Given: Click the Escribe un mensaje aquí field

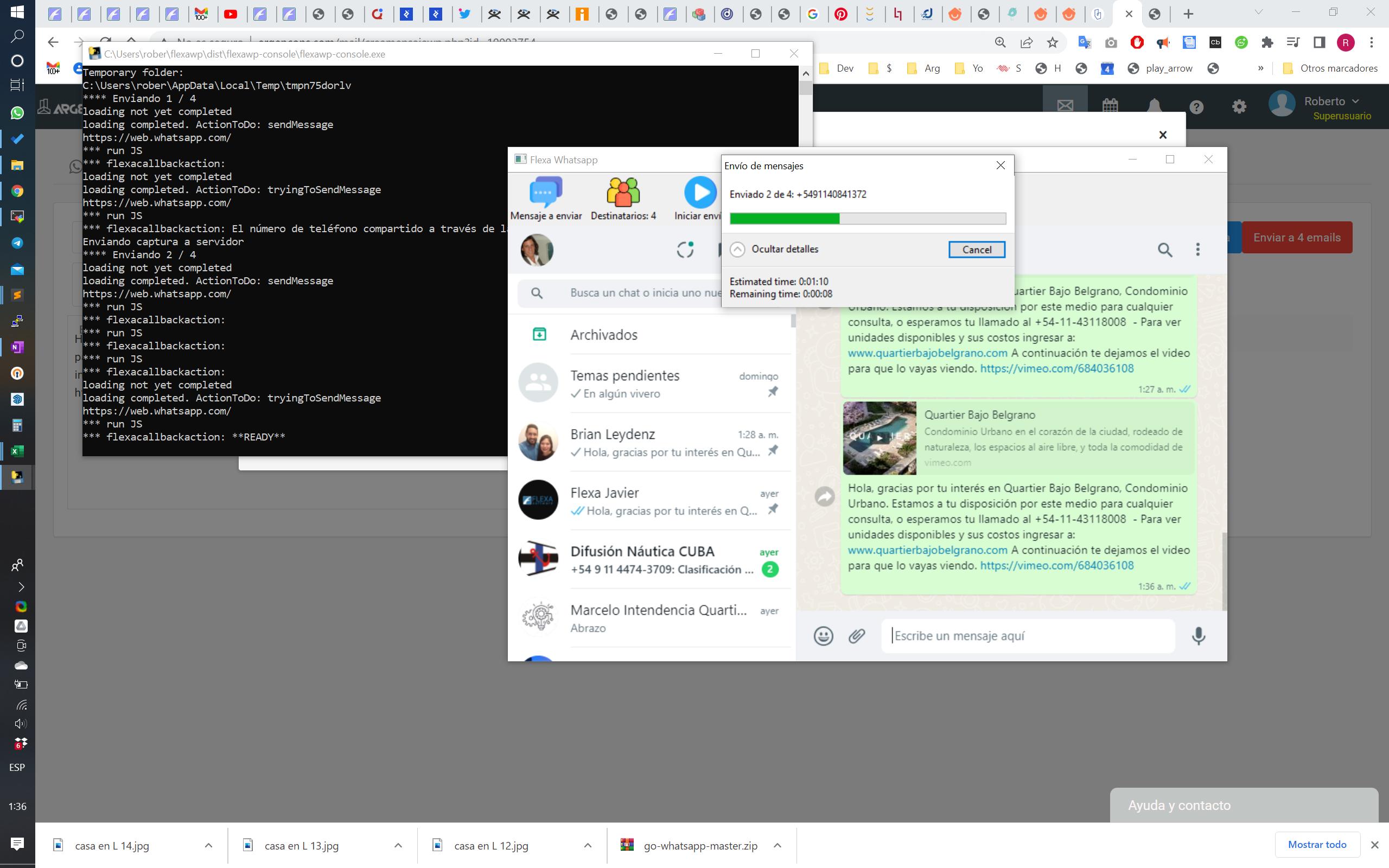Looking at the screenshot, I should click(x=1028, y=635).
